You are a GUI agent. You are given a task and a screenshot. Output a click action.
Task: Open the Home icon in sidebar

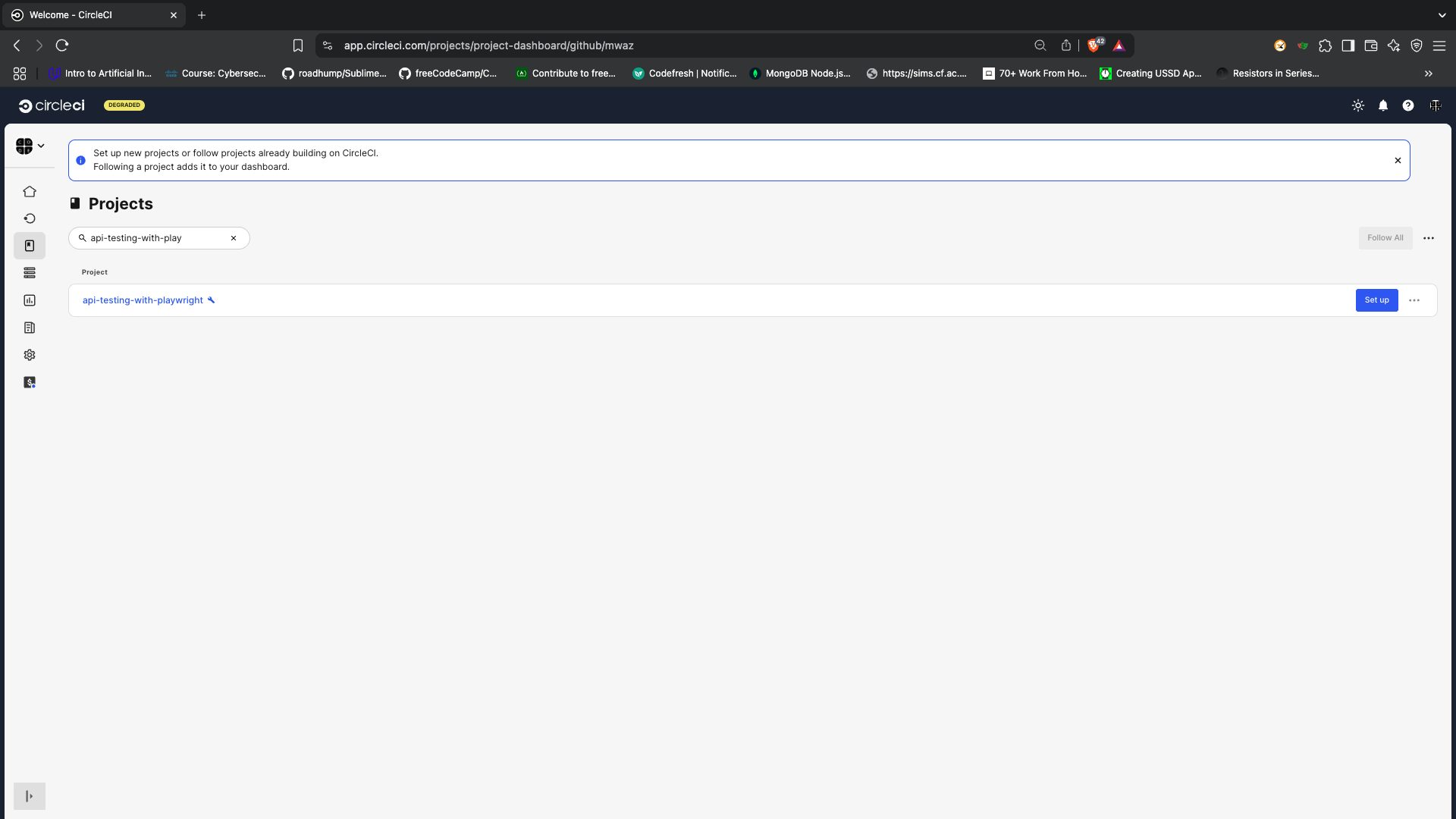30,191
